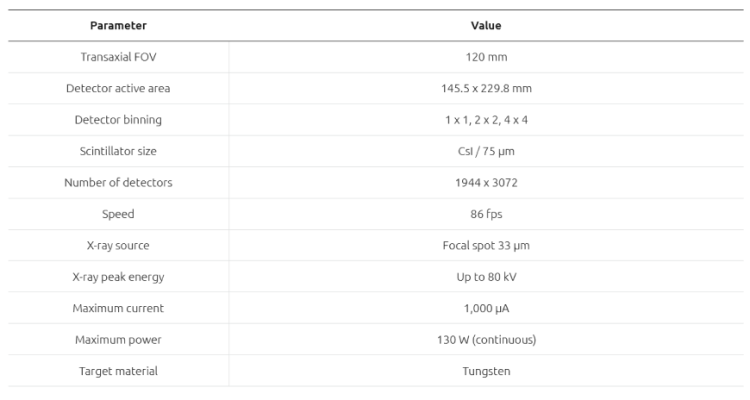Image resolution: width=750 pixels, height=400 pixels.
Task: Click the 1,000 µA value
Action: tap(486, 308)
